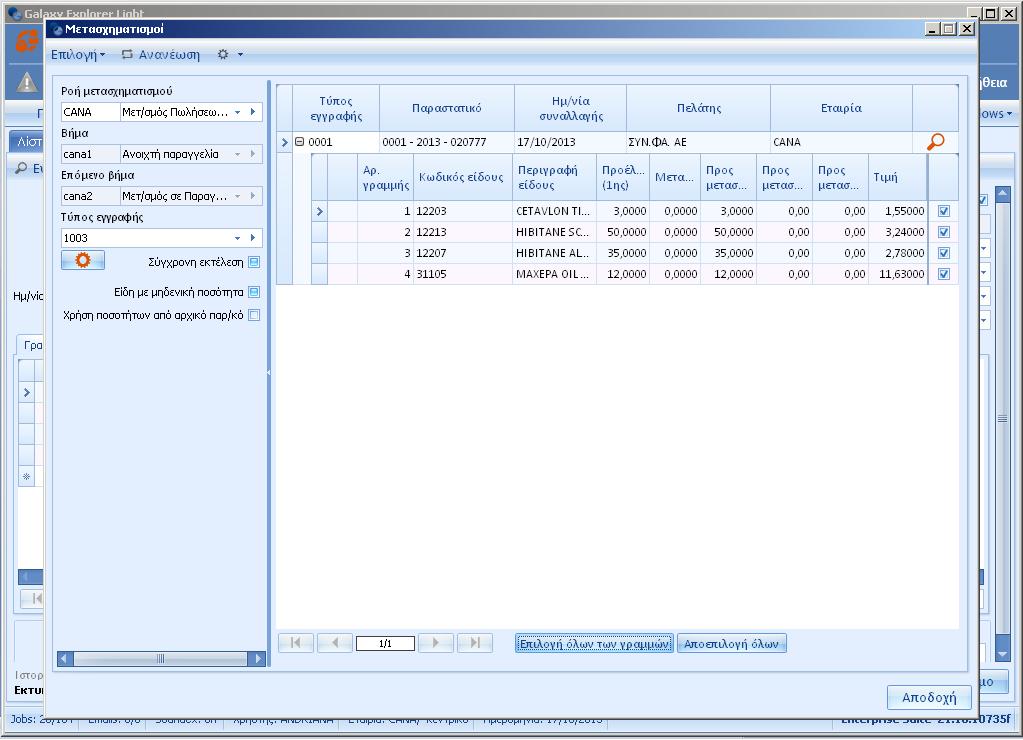Open the Τύπος εγγραφής dropdown

coord(237,238)
